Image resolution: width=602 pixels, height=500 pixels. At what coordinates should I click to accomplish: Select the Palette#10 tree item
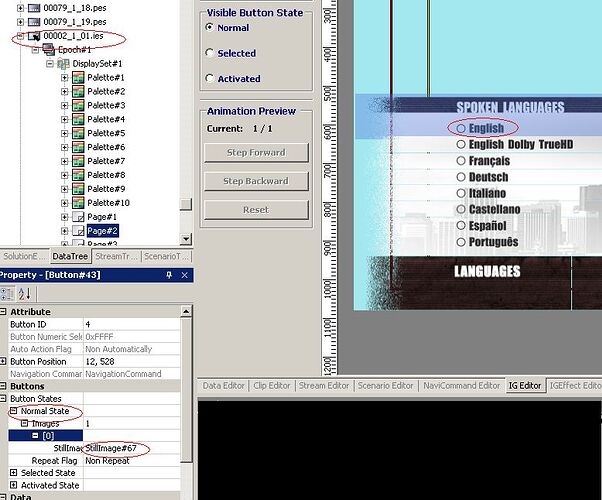[108, 203]
